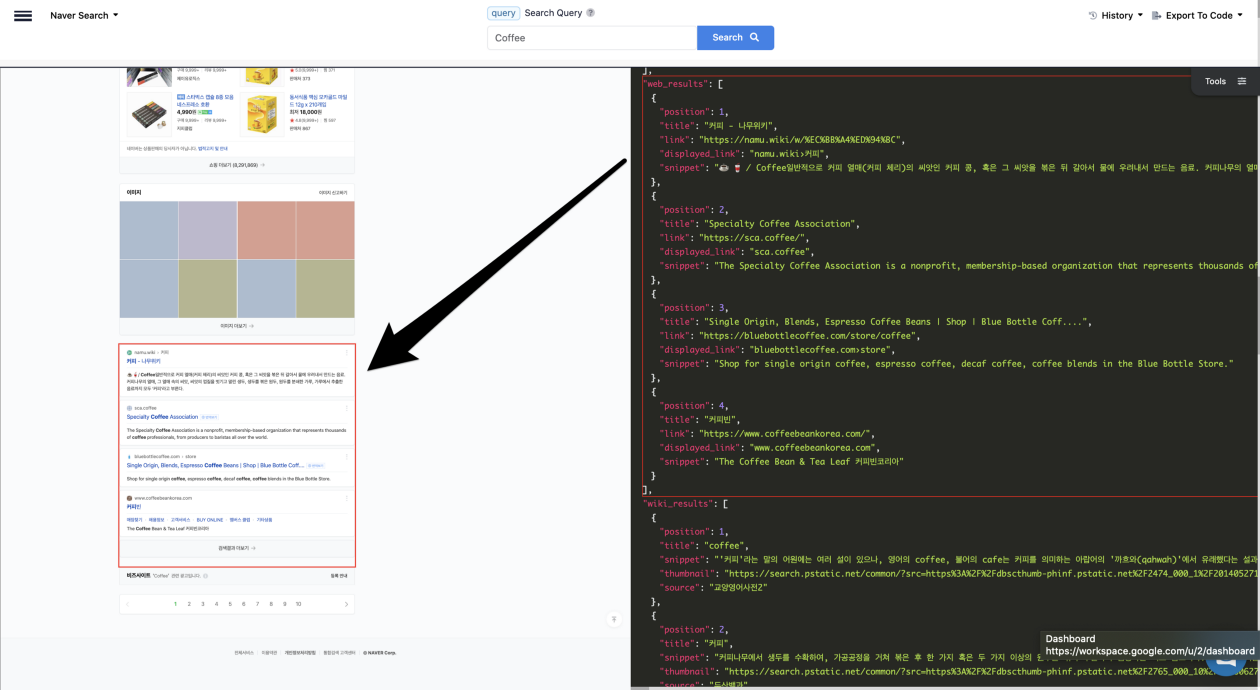The width and height of the screenshot is (1260, 690).
Task: Click the 이미지 더보기 more images link
Action: tap(237, 326)
